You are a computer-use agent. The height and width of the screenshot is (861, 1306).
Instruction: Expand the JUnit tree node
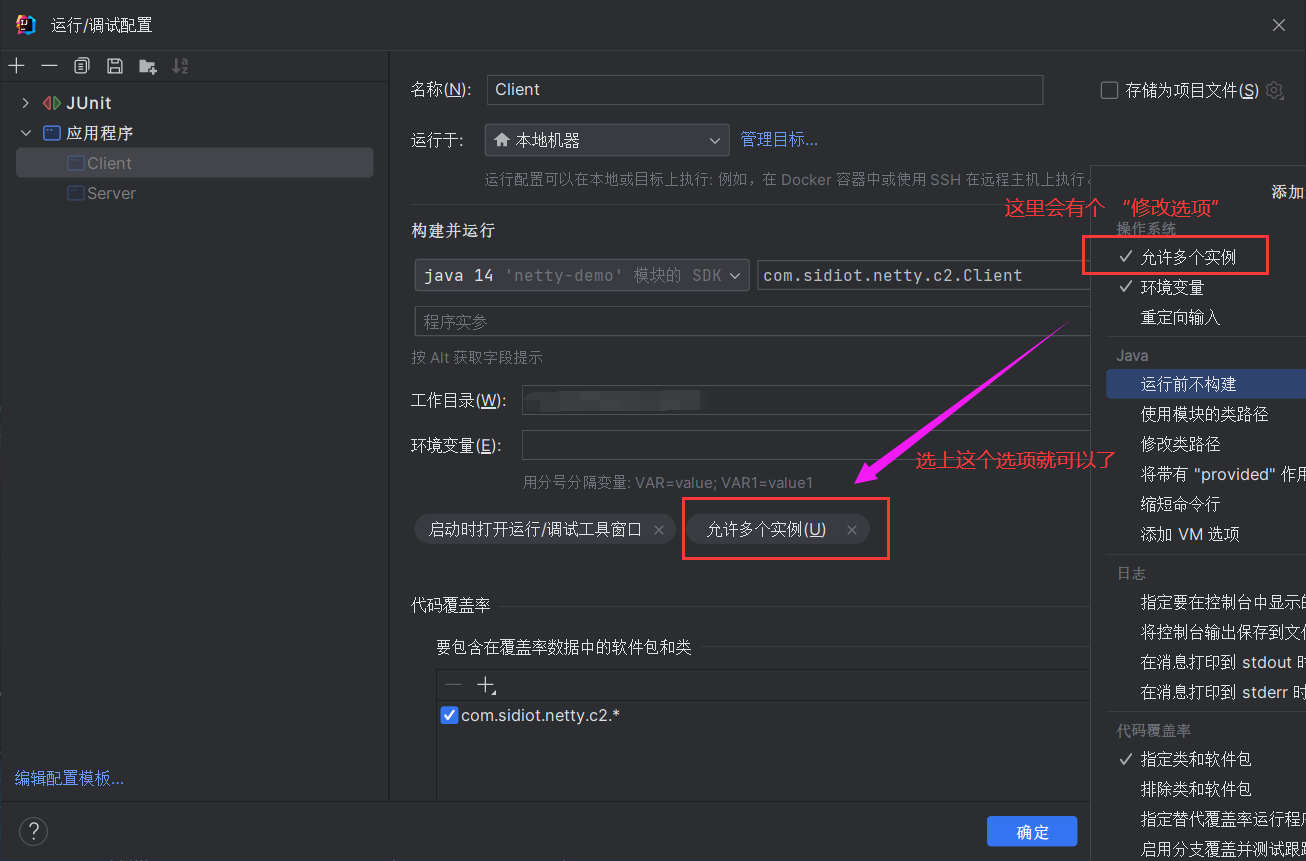coord(26,103)
